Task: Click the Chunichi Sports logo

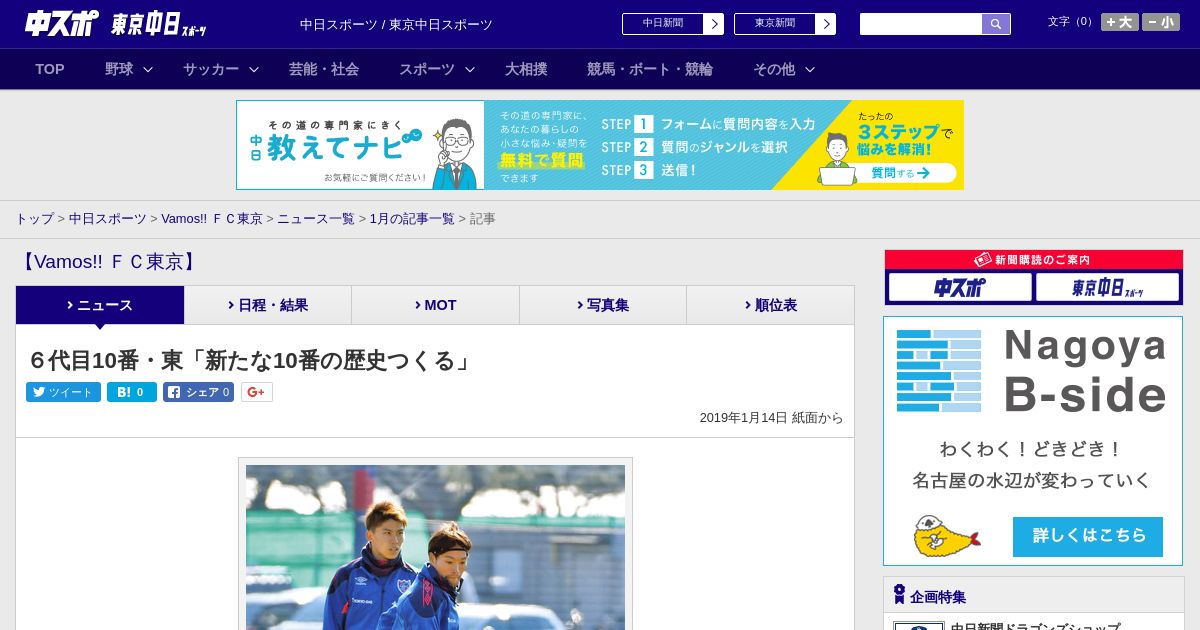Action: click(61, 24)
